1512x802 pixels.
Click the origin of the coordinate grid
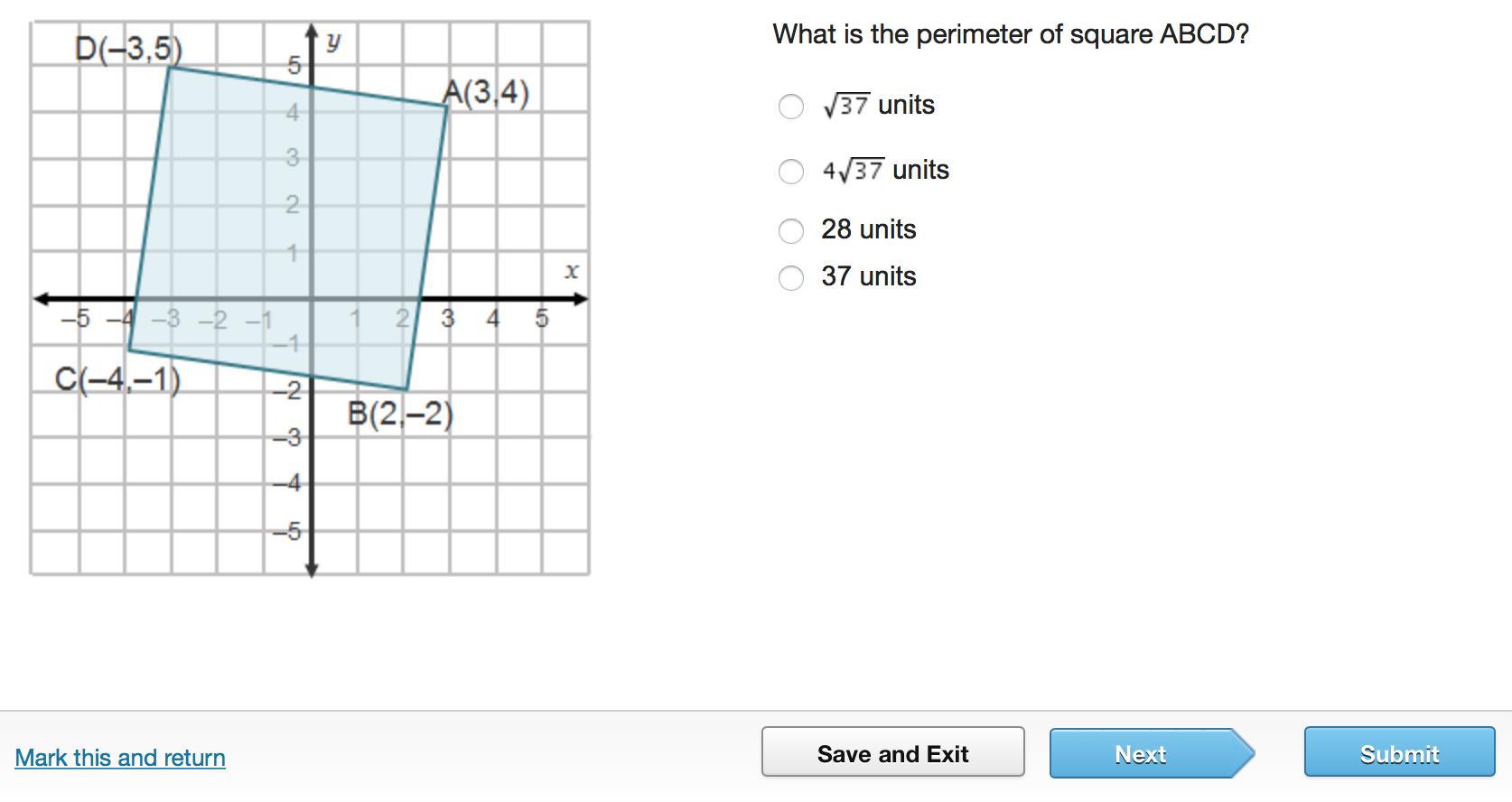tap(312, 298)
